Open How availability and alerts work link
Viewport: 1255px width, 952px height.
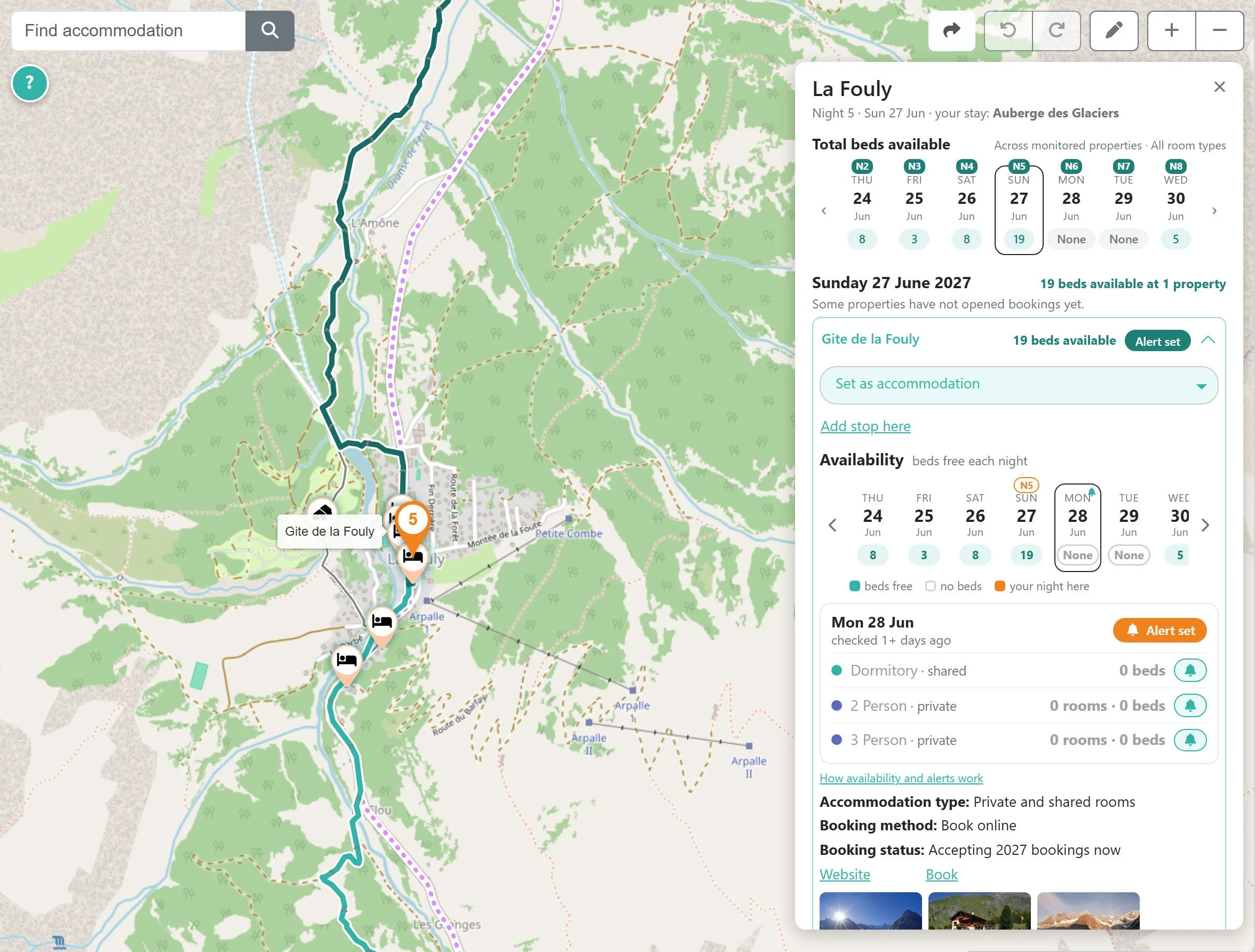click(x=901, y=779)
